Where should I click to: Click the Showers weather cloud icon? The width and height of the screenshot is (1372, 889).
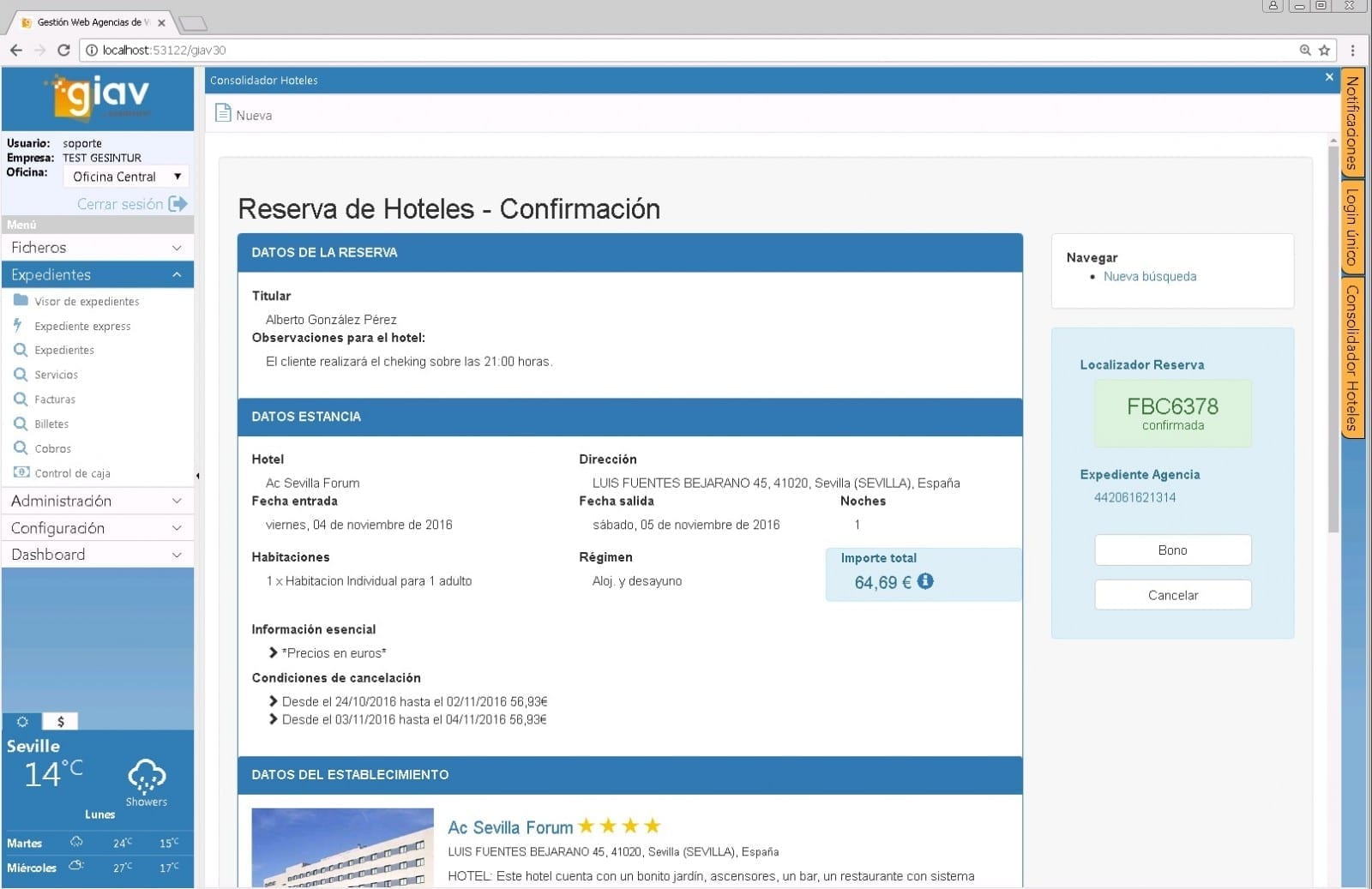pos(147,776)
